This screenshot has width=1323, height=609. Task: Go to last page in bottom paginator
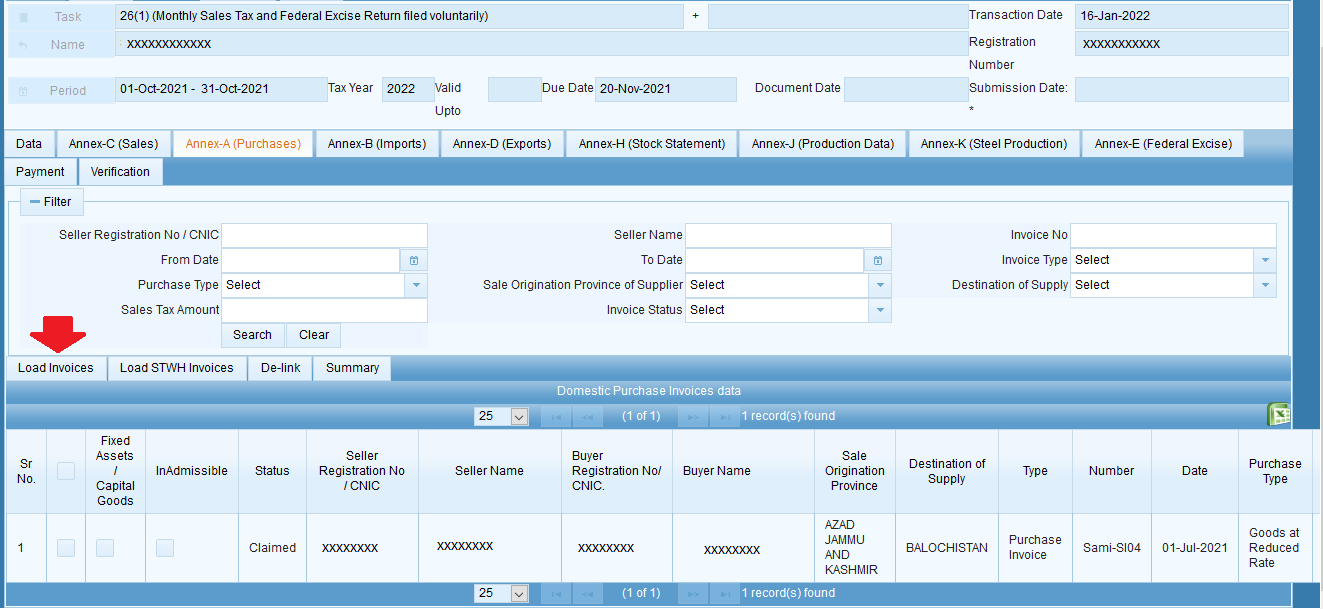point(724,594)
